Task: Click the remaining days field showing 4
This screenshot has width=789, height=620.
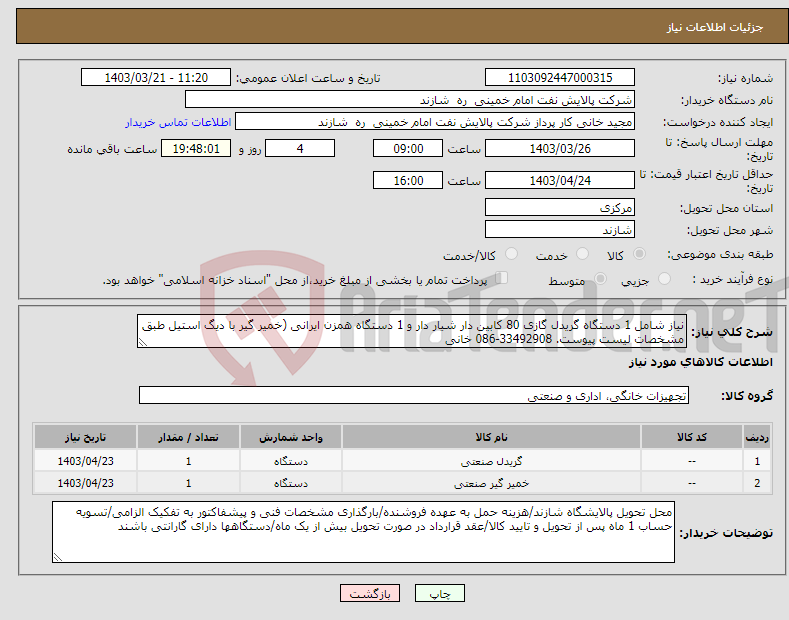Action: 300,148
